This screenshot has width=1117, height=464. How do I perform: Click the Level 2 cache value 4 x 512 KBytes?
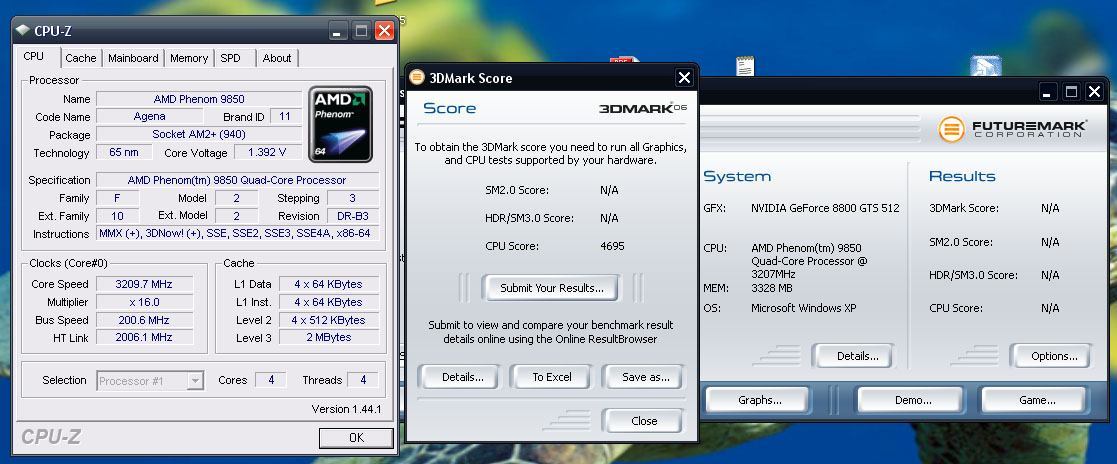click(x=328, y=320)
